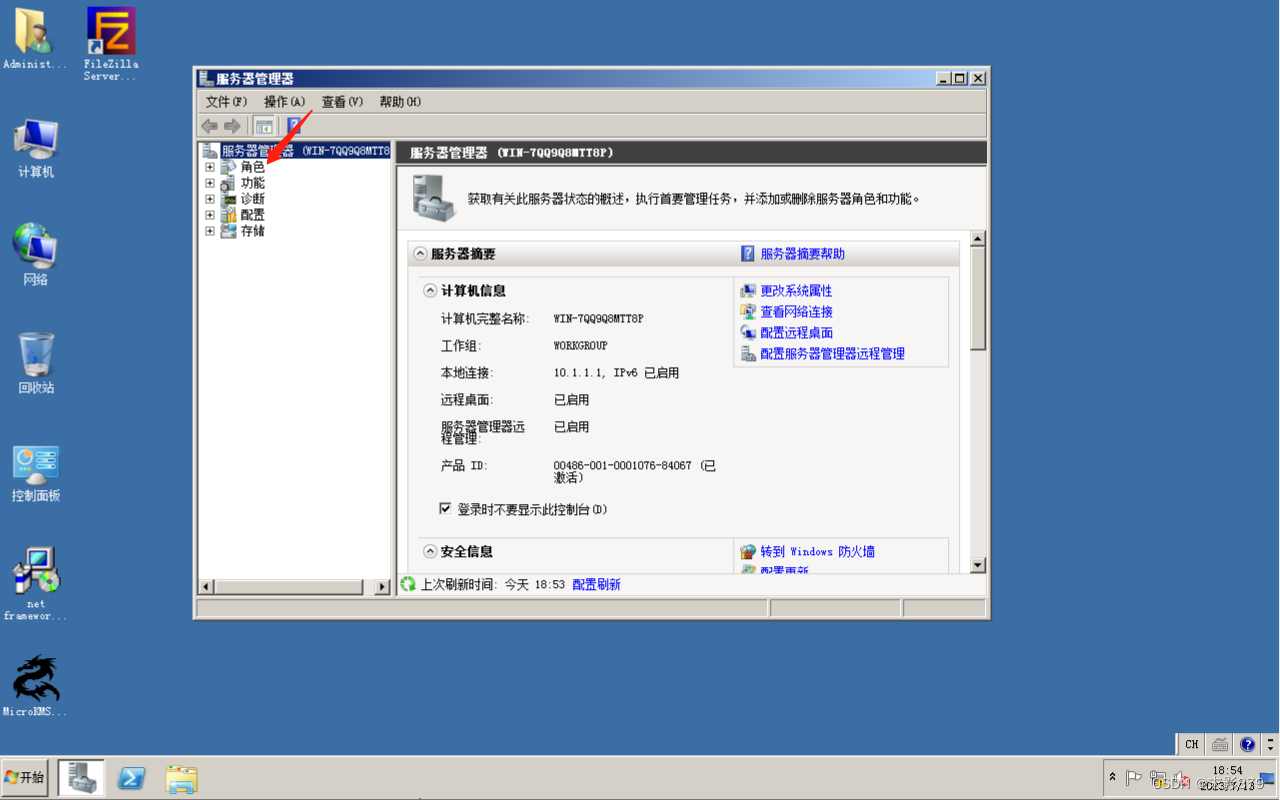Expand the 角色 tree node
The height and width of the screenshot is (800, 1280).
210,167
